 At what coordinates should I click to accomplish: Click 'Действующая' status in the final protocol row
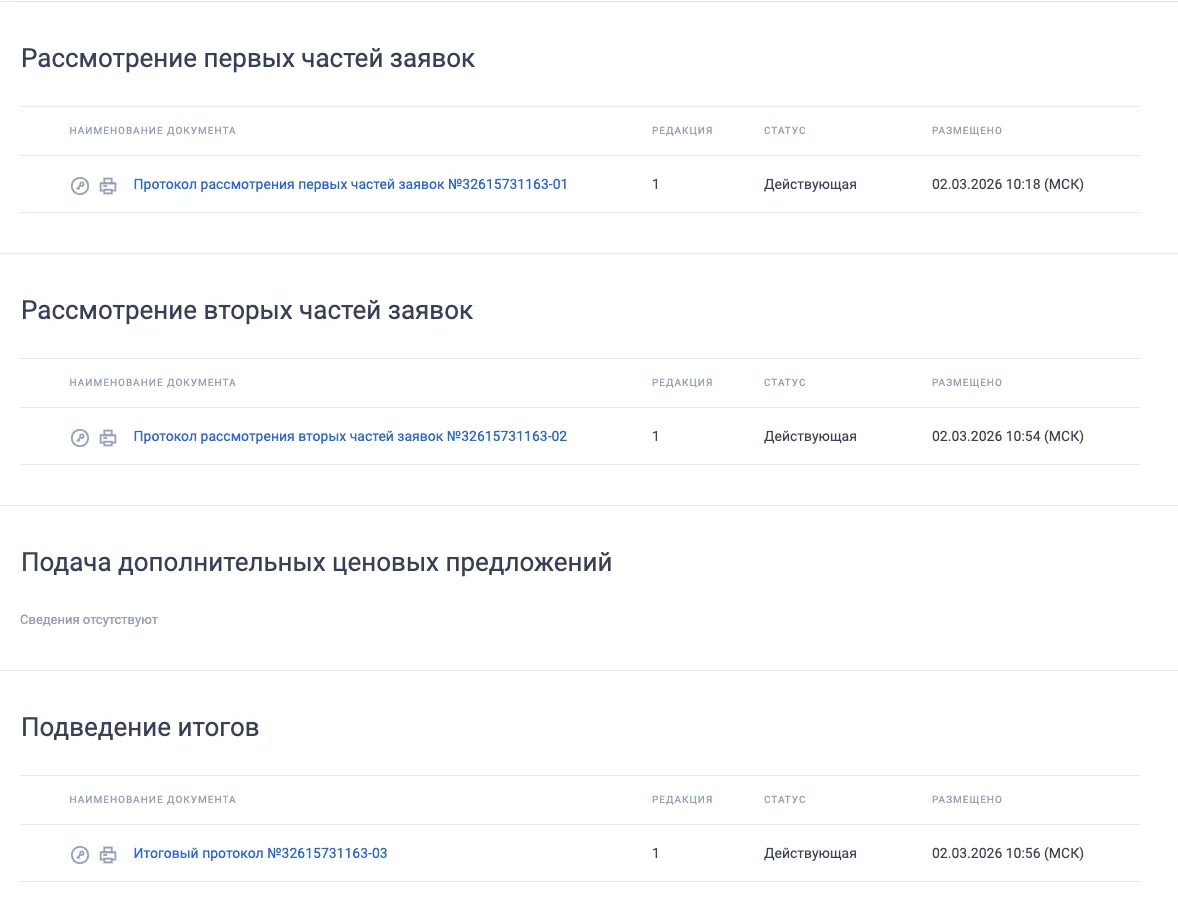(x=810, y=853)
